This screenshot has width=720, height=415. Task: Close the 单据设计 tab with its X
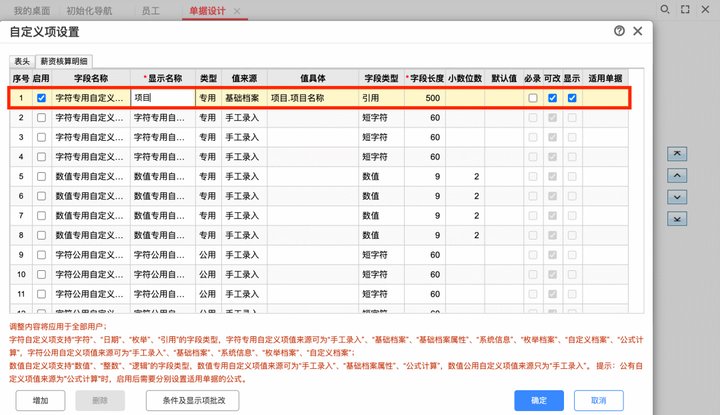237,11
